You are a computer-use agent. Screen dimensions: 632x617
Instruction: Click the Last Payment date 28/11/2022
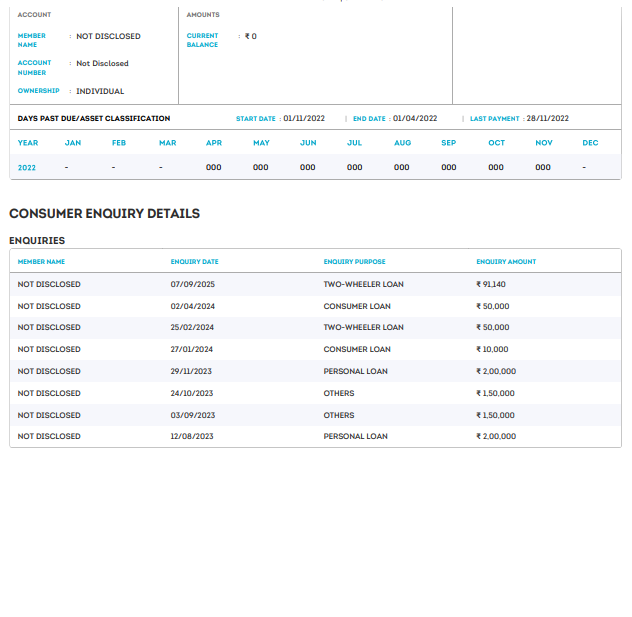(547, 119)
